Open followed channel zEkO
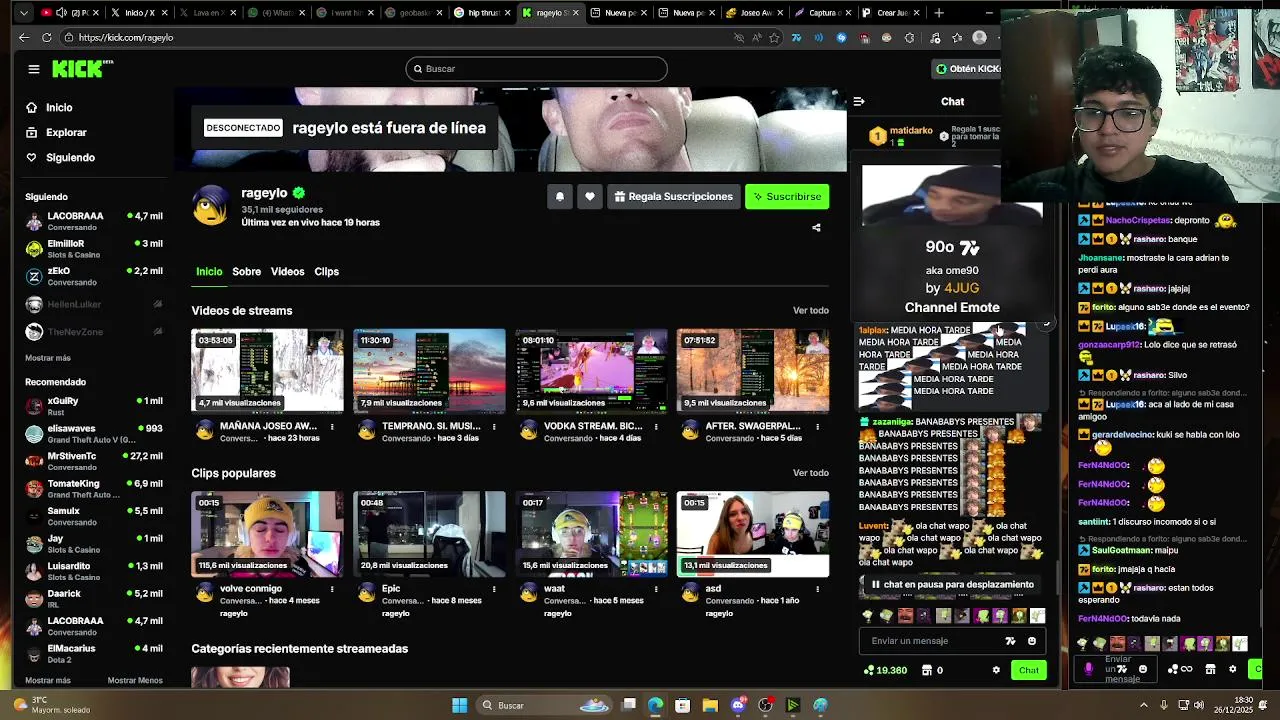 tap(94, 276)
